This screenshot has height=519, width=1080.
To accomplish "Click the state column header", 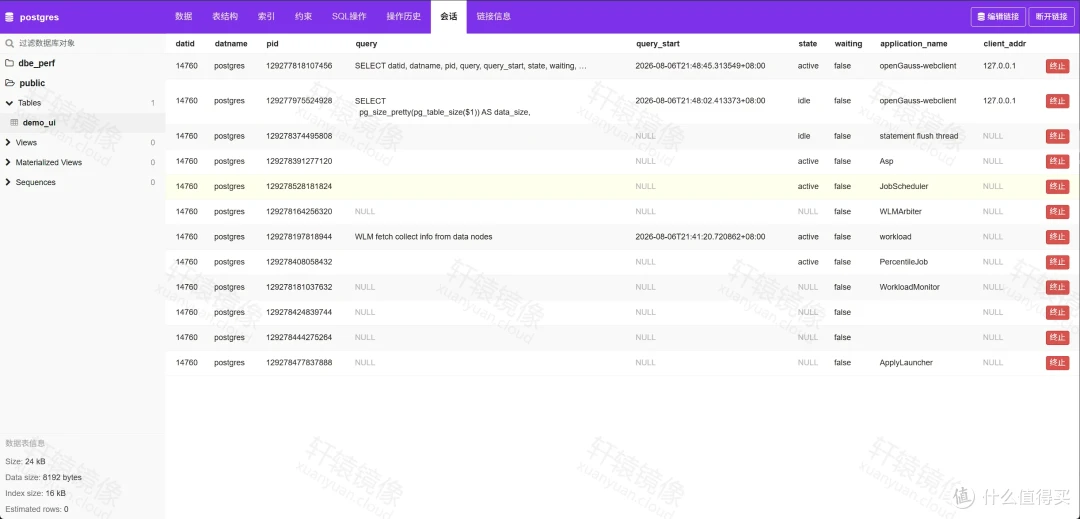I will [807, 43].
